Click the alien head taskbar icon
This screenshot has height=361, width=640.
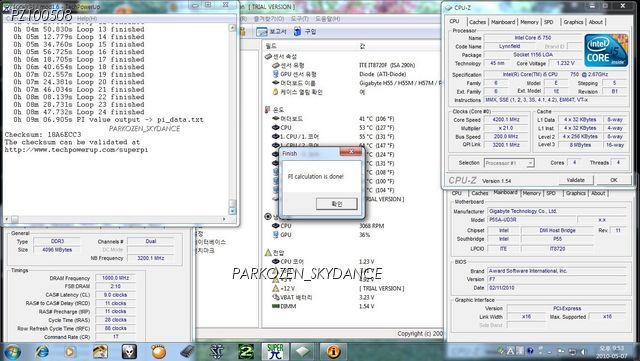click(x=129, y=352)
